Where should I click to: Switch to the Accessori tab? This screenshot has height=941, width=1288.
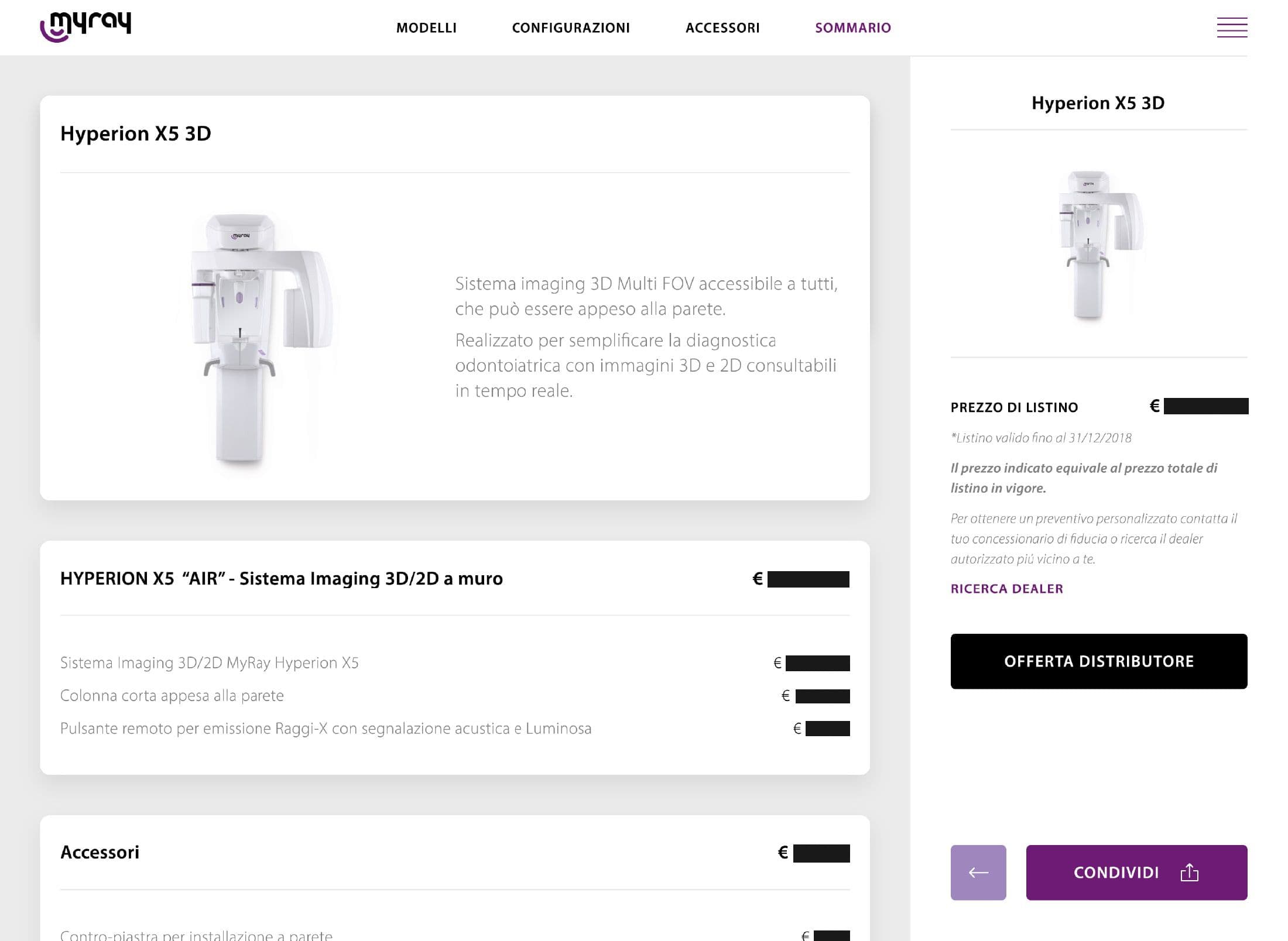click(x=722, y=28)
